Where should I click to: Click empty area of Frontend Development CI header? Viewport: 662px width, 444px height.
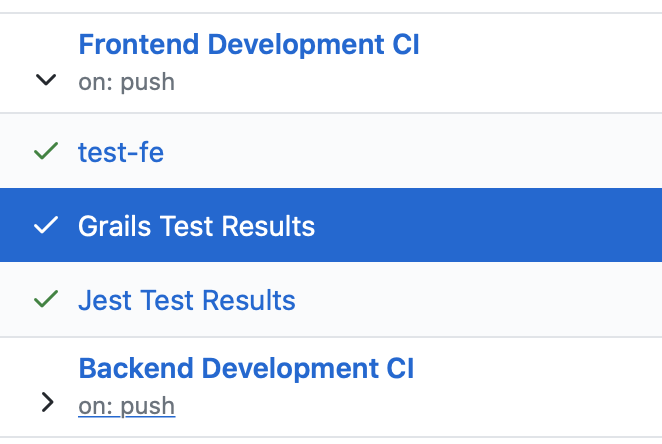coord(540,62)
